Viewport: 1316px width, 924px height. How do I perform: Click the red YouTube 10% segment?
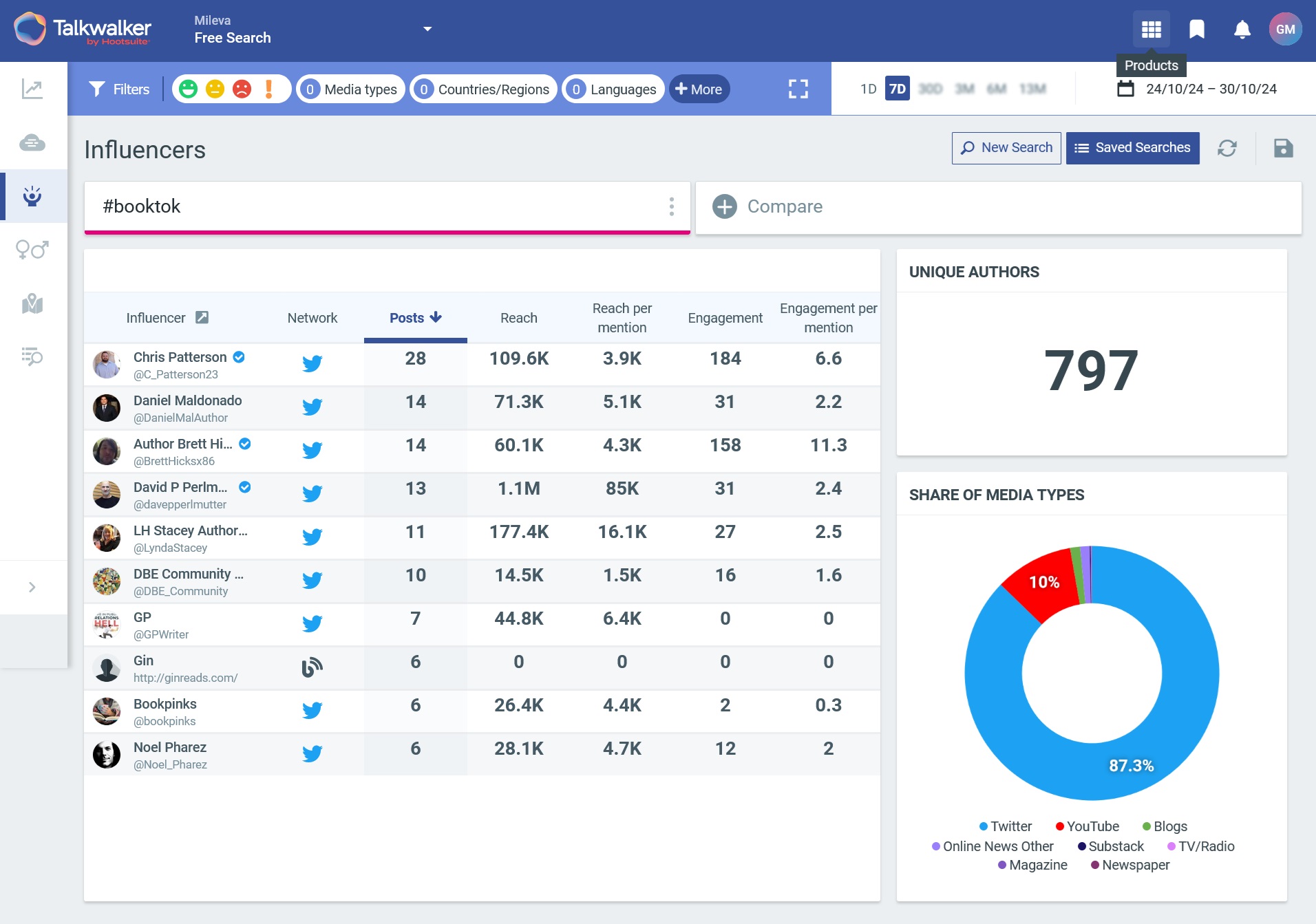coord(1043,583)
